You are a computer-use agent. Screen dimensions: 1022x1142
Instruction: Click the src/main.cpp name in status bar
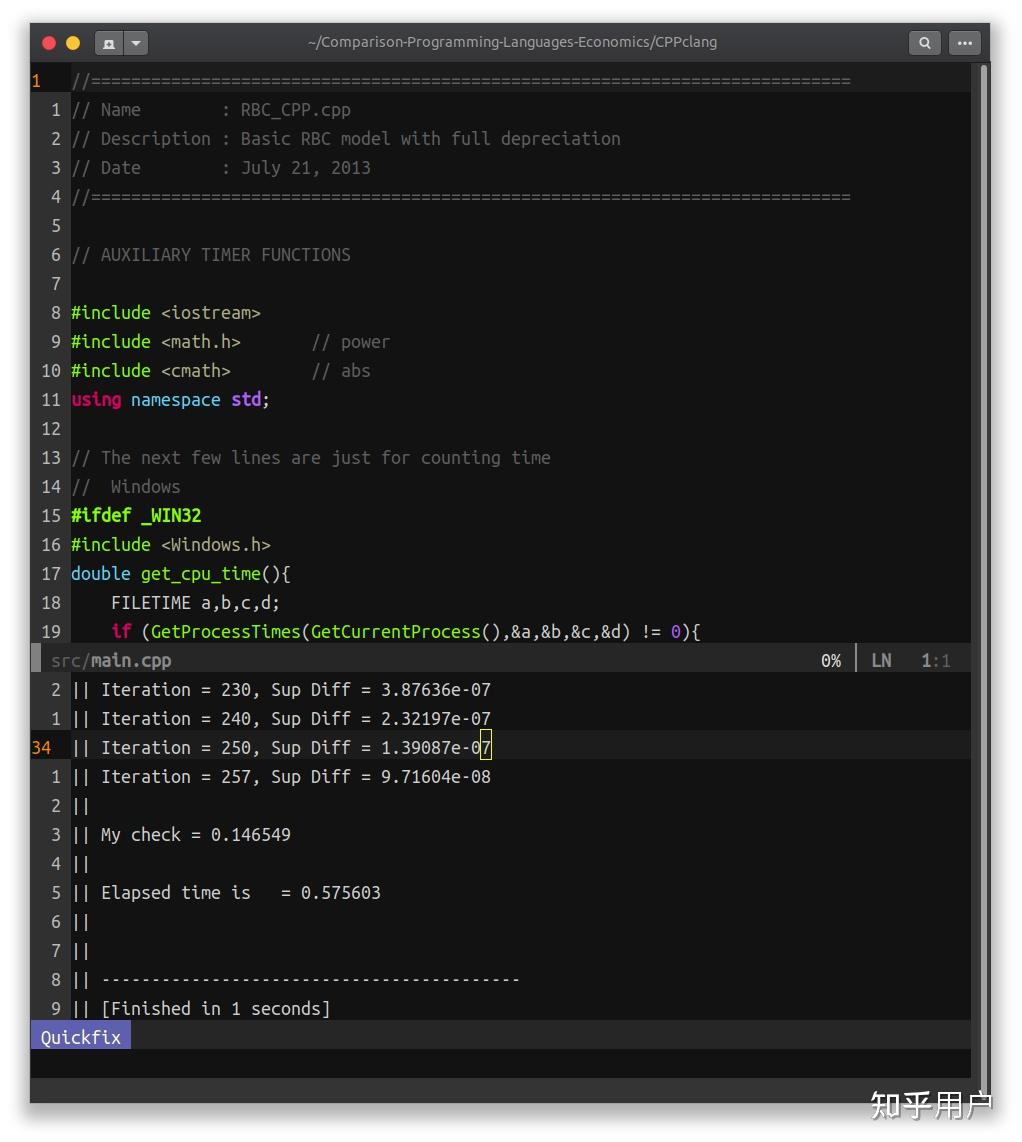tap(110, 660)
